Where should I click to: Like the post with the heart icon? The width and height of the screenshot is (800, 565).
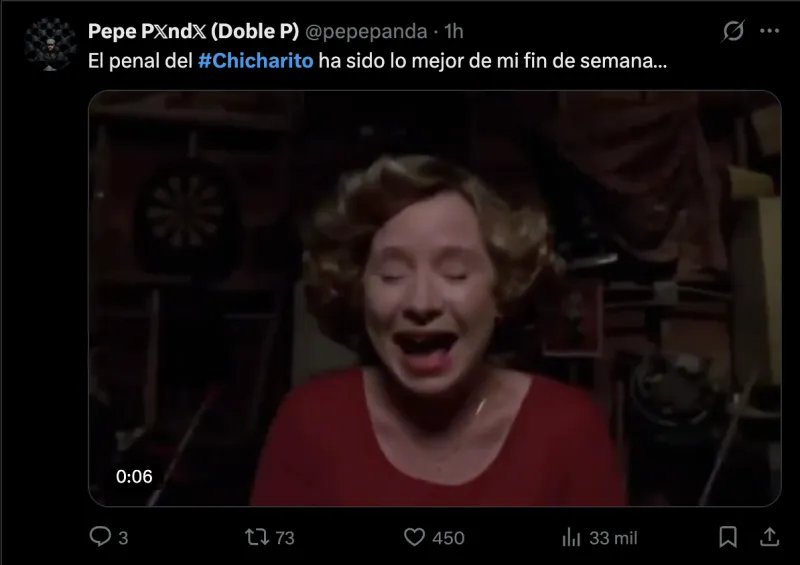pyautogui.click(x=414, y=537)
